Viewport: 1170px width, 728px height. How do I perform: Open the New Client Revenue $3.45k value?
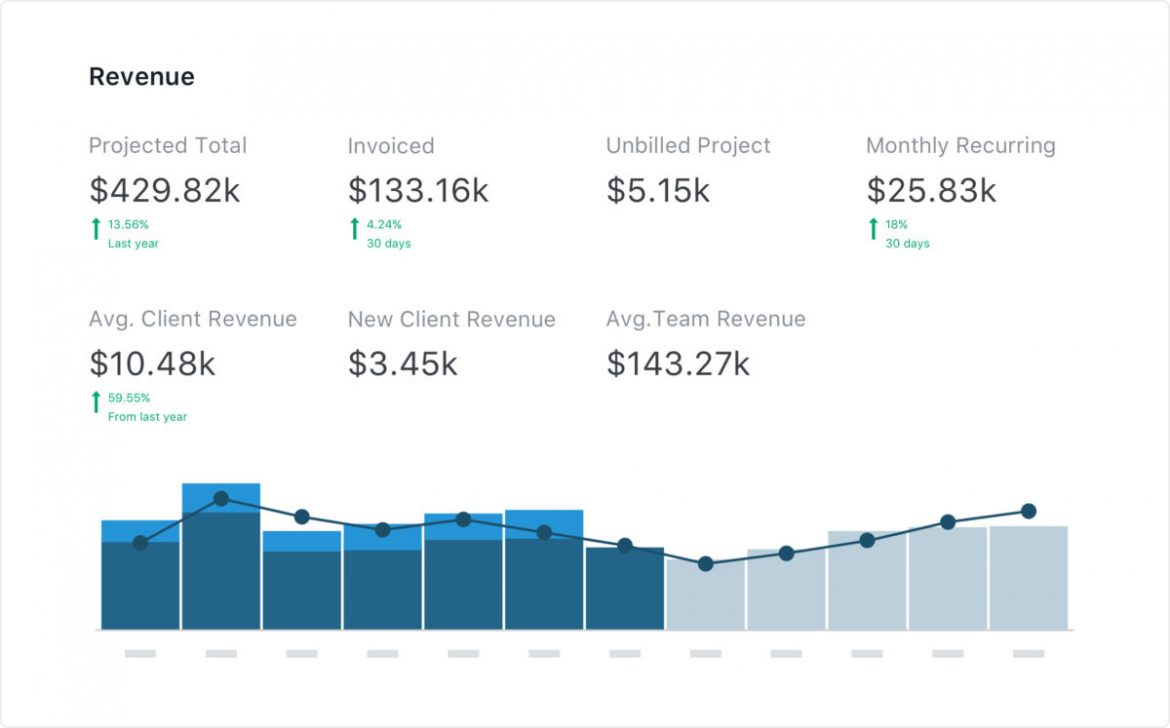click(x=402, y=363)
